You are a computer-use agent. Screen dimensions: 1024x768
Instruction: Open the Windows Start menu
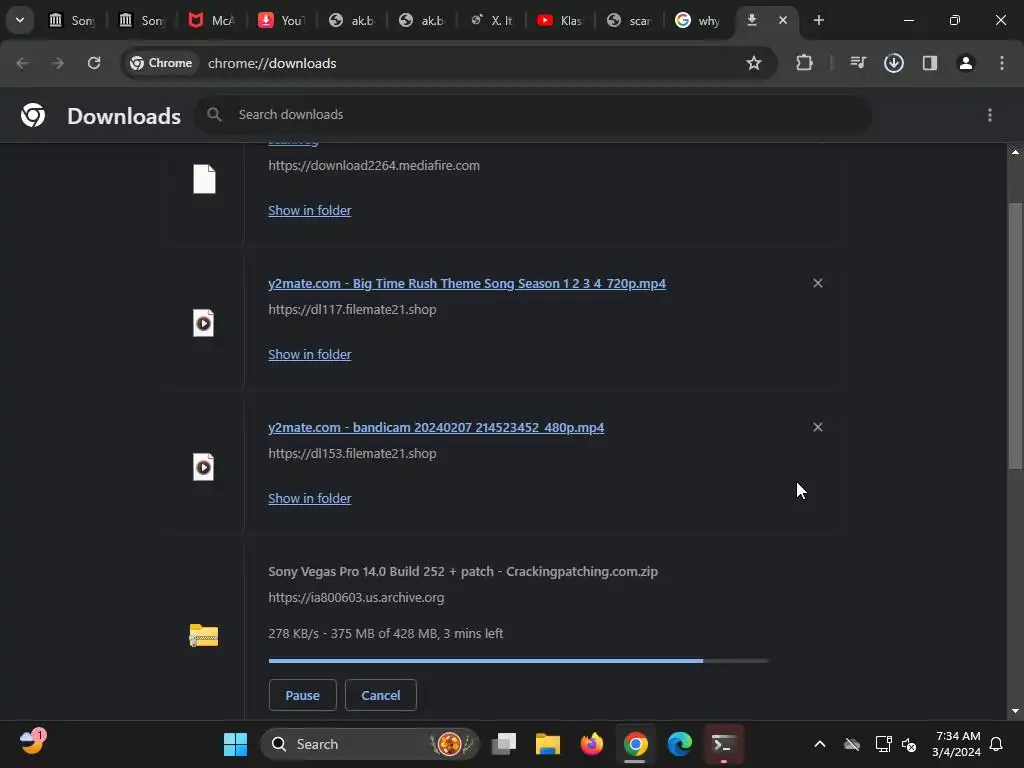pyautogui.click(x=235, y=744)
